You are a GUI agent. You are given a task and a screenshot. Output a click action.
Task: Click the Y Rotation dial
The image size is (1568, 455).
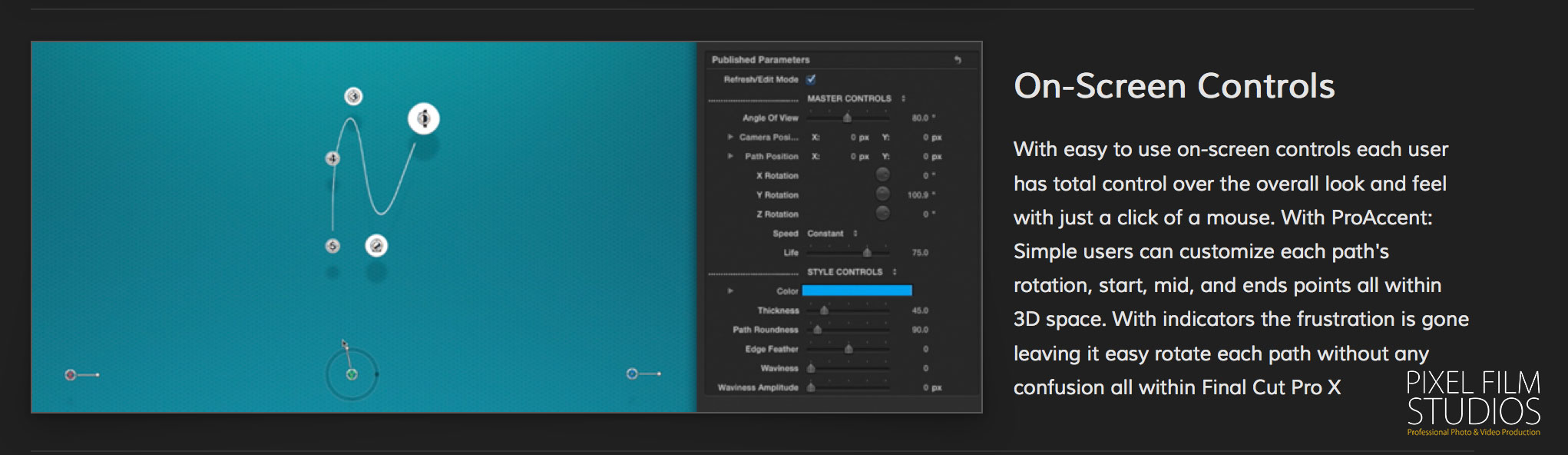(883, 194)
